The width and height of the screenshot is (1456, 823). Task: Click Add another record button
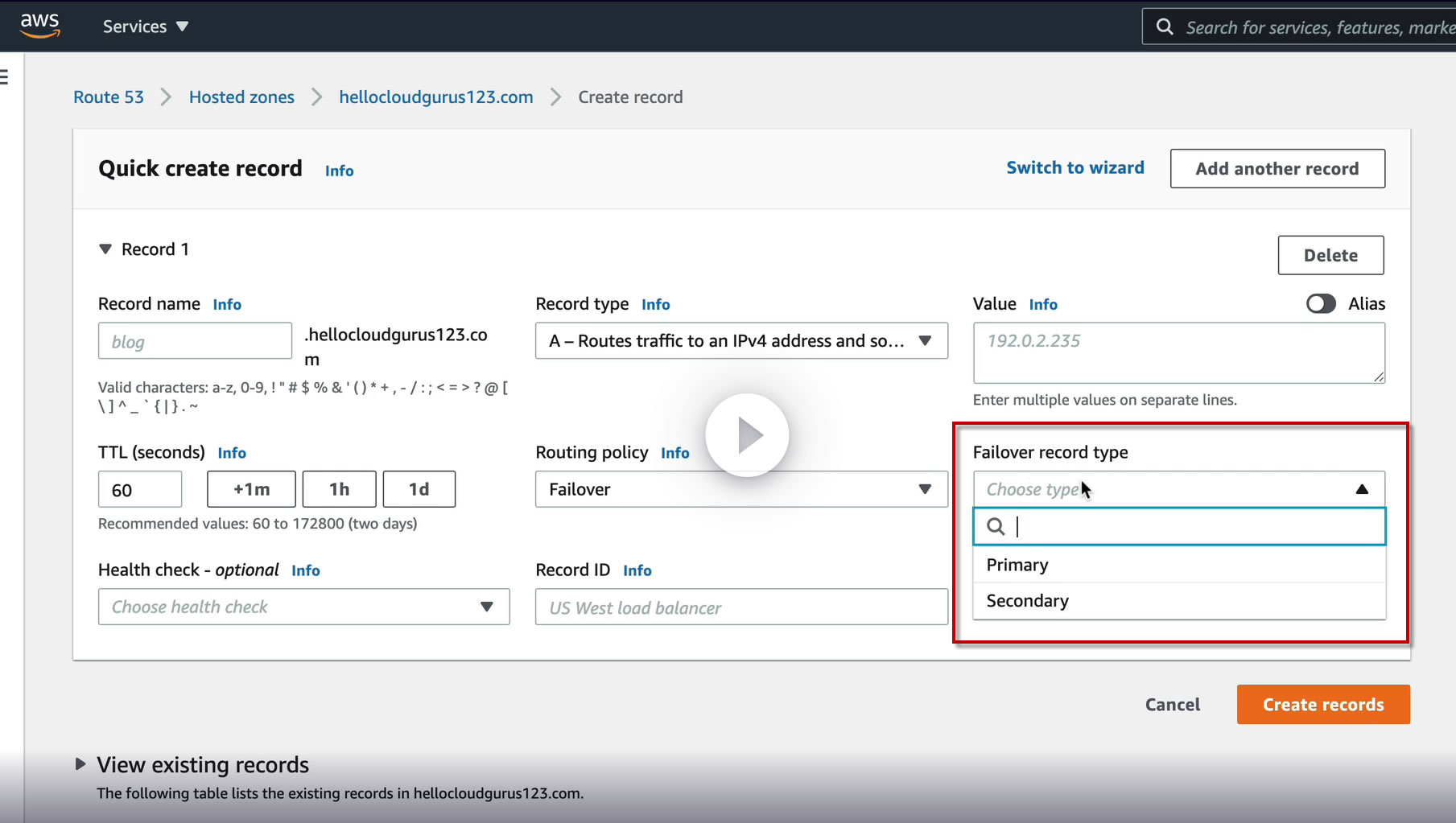click(1277, 169)
